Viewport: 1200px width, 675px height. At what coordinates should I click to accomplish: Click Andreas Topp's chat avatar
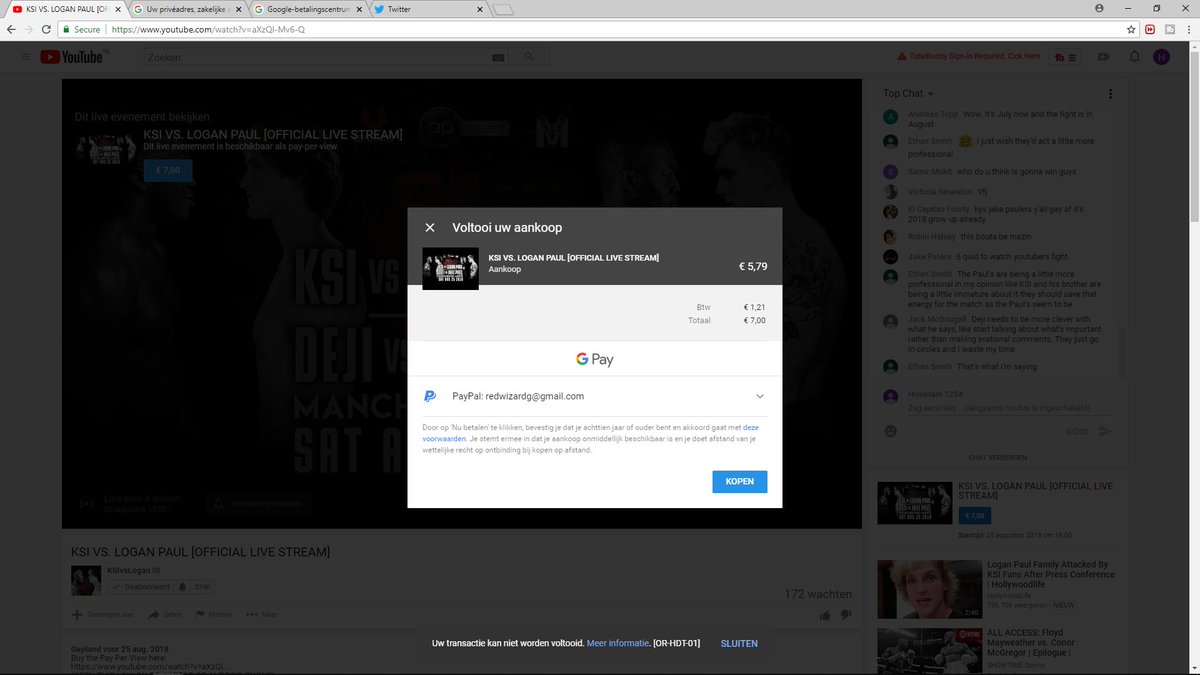tap(890, 117)
